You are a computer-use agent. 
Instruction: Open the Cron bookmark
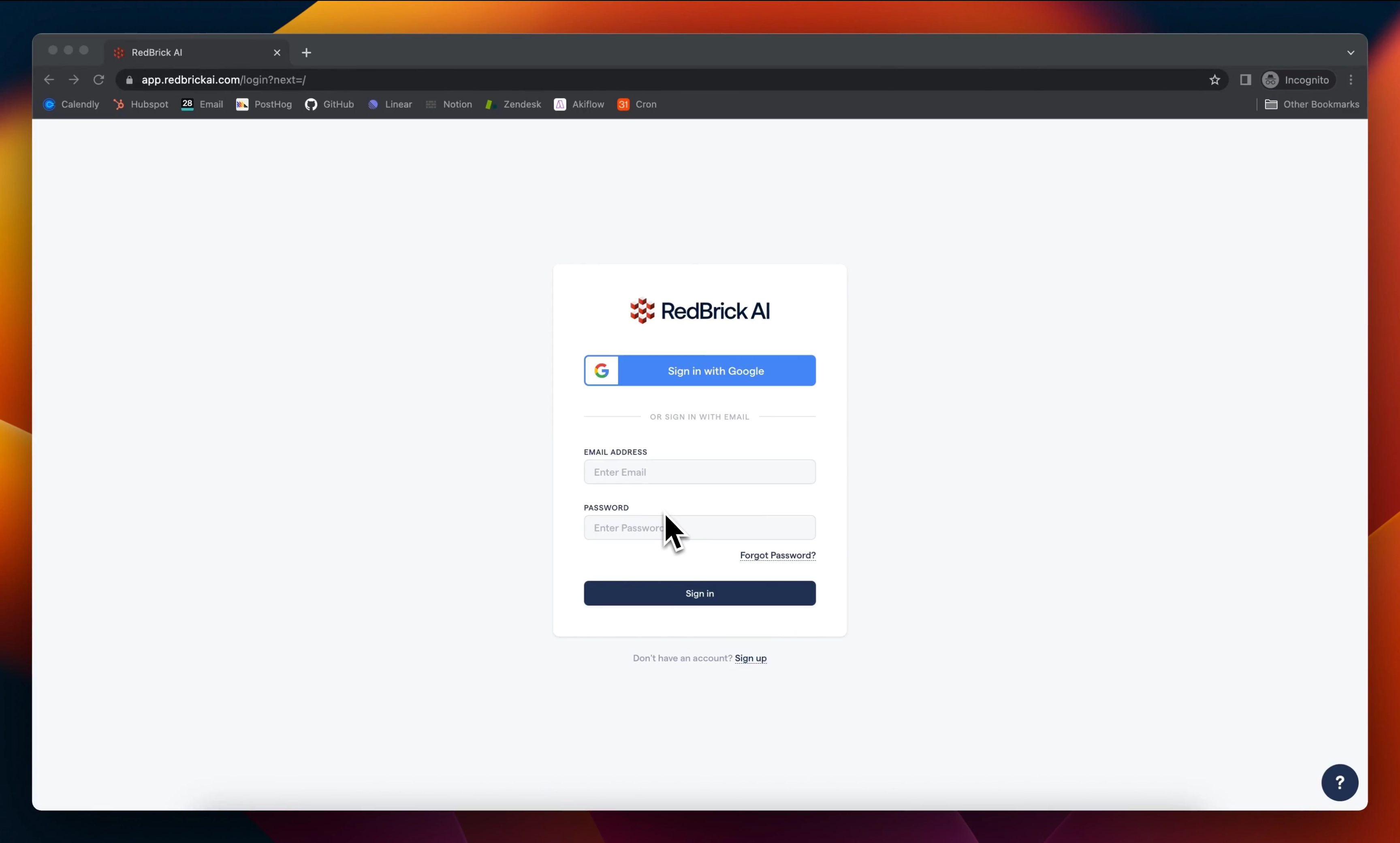coord(636,104)
